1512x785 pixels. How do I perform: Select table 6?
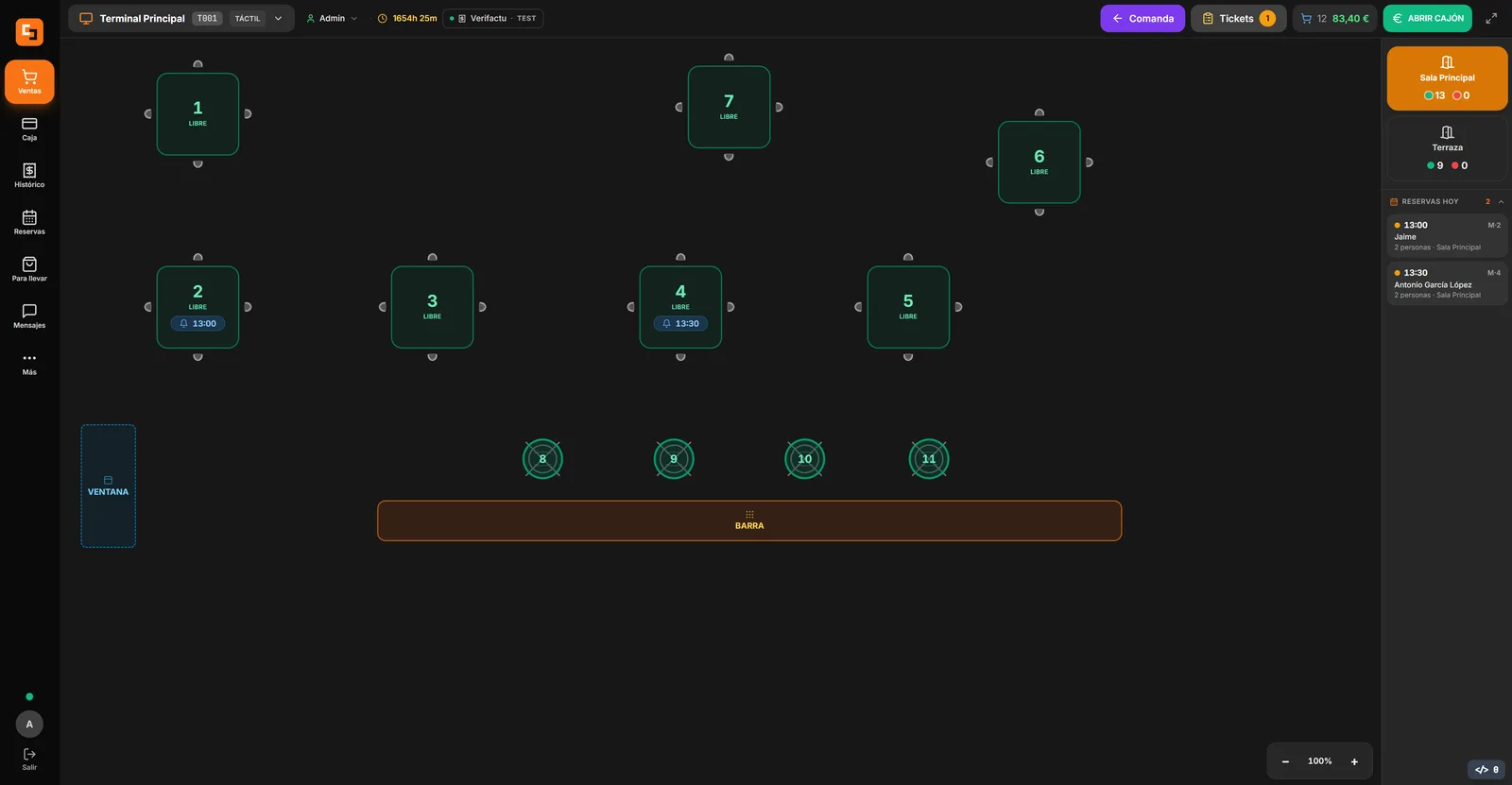[x=1039, y=162]
